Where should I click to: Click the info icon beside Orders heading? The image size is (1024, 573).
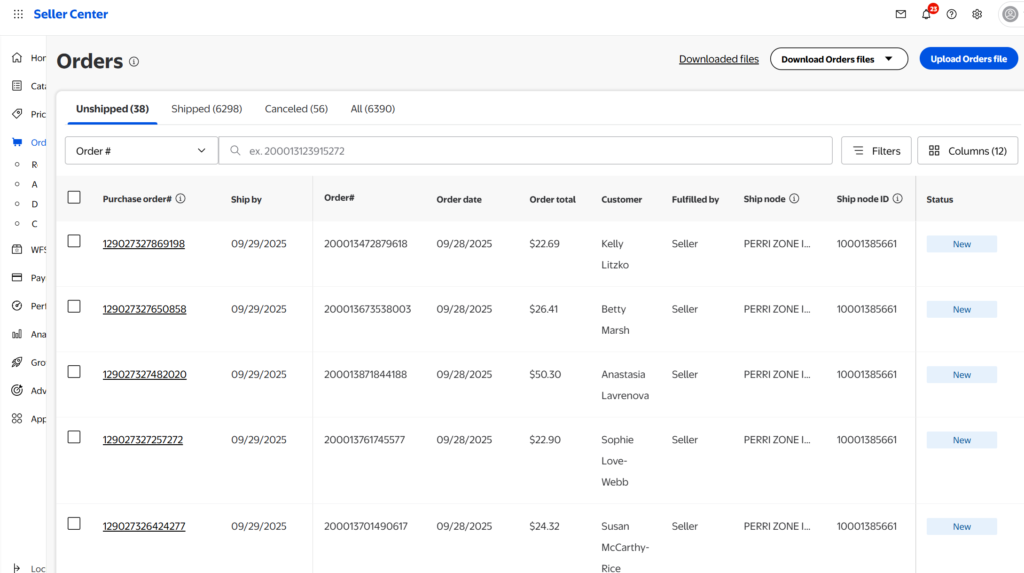coord(134,61)
